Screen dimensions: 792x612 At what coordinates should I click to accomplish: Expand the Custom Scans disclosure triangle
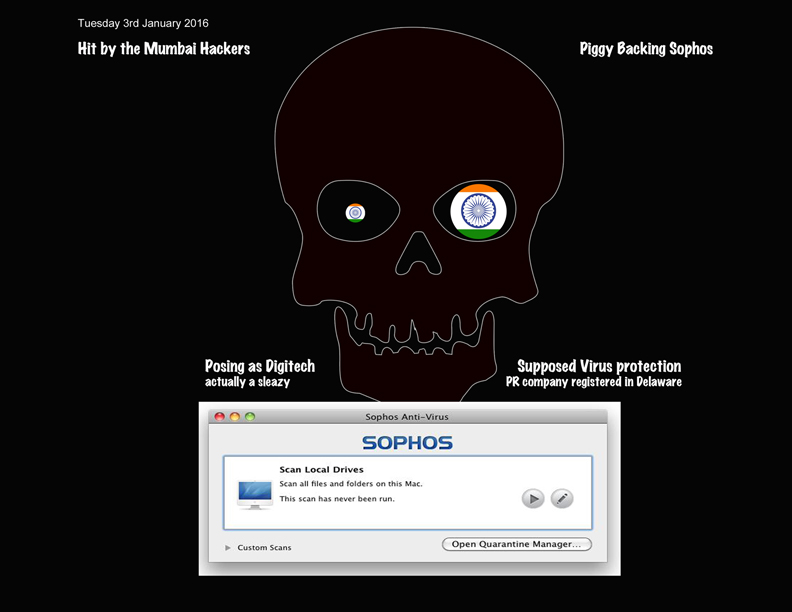click(x=228, y=548)
